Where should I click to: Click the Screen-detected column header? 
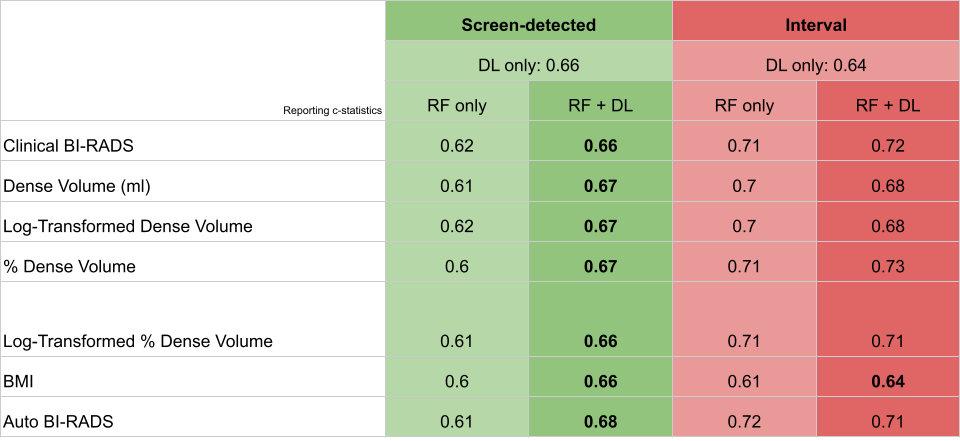(528, 25)
